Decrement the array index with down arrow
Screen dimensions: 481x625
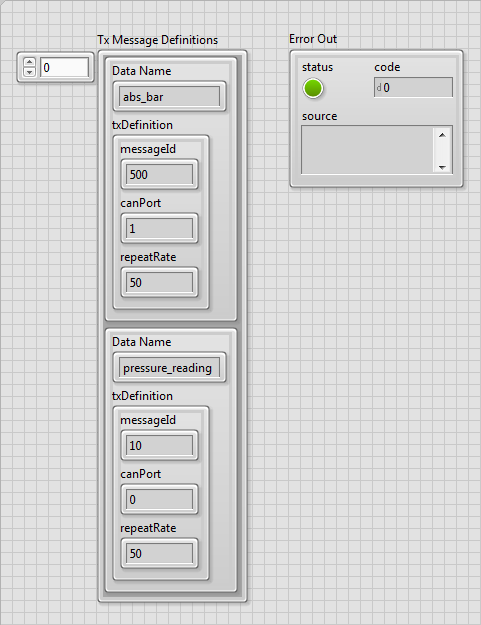click(29, 72)
